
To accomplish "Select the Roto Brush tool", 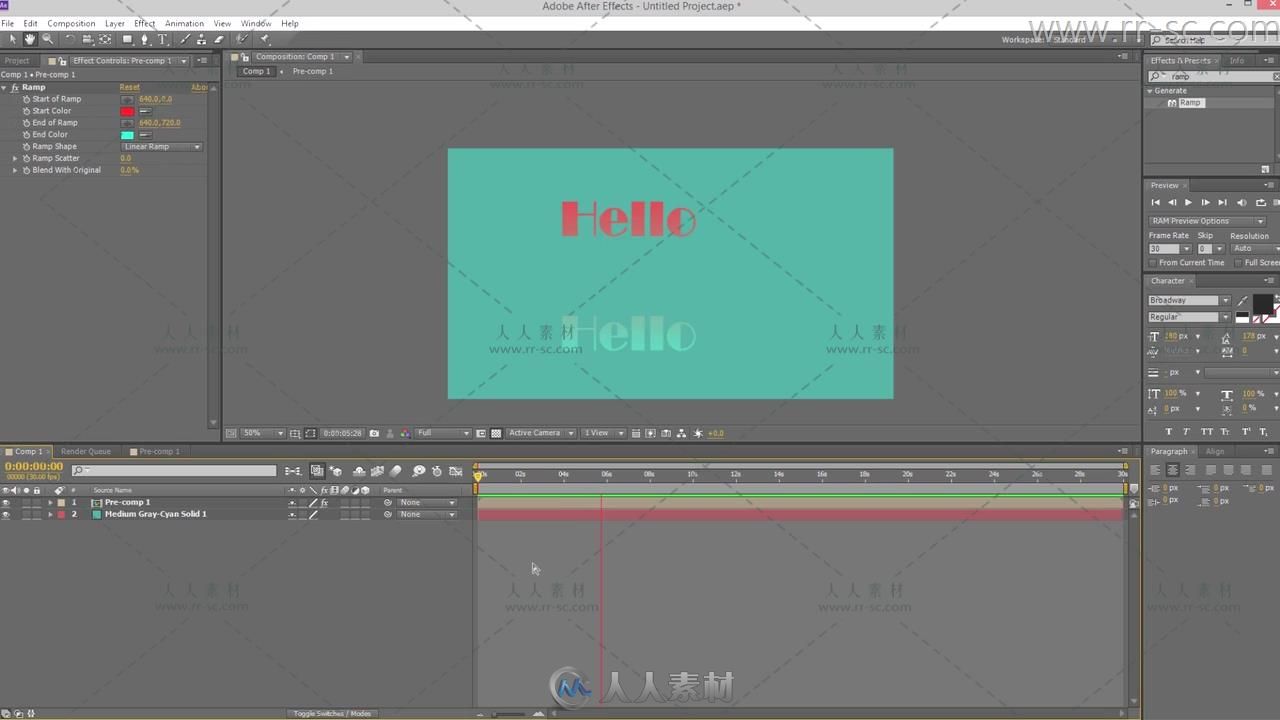I will pos(242,39).
